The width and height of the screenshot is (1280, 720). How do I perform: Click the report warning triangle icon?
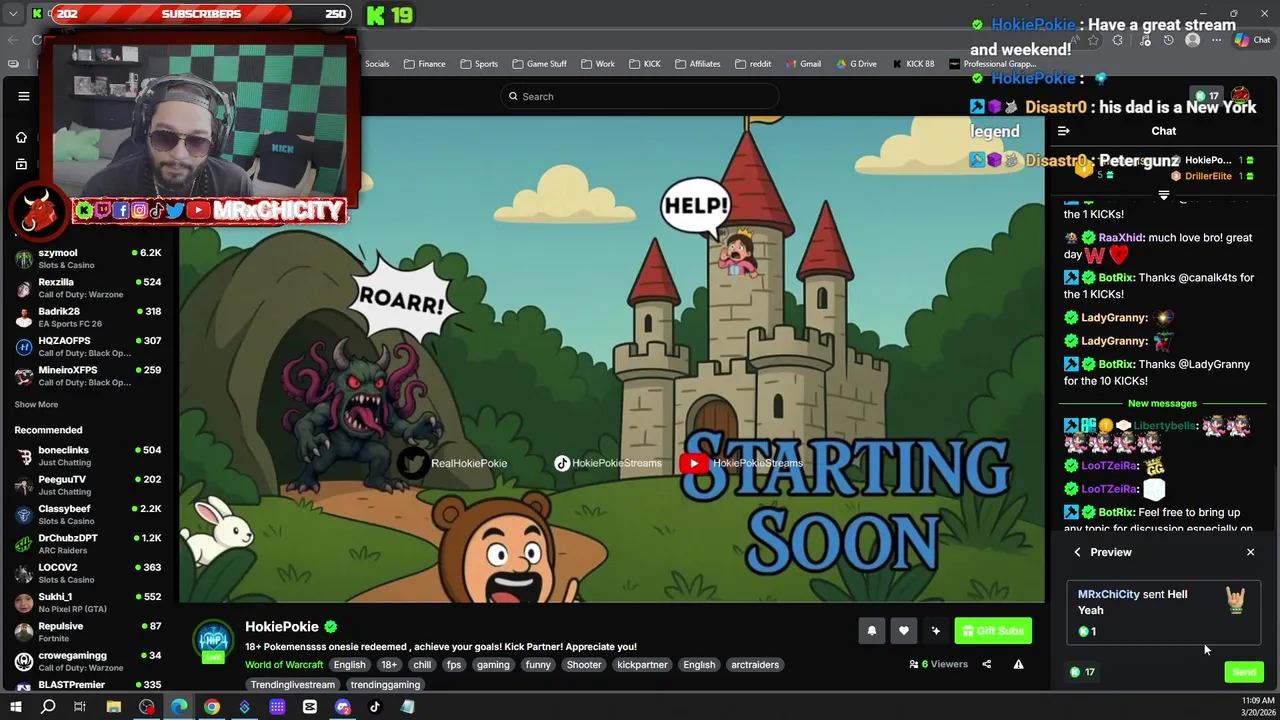(1018, 664)
